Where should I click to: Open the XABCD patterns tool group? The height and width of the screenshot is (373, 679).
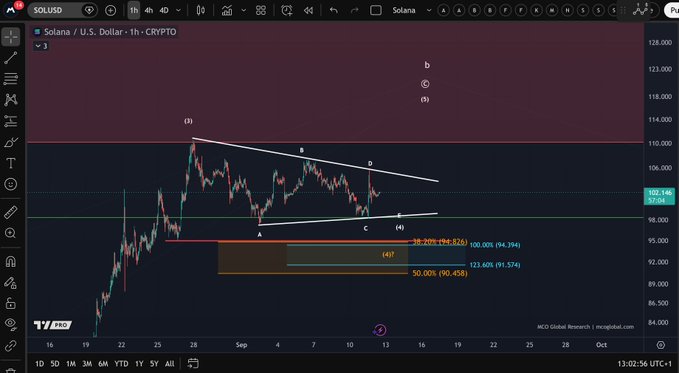(x=11, y=99)
